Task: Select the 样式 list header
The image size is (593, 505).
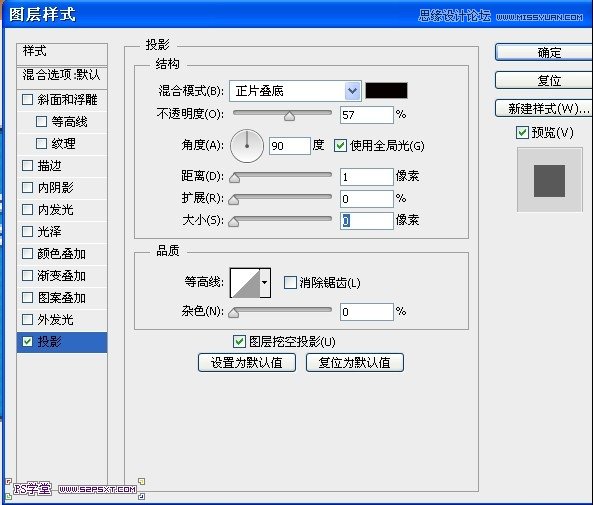Action: coord(62,54)
